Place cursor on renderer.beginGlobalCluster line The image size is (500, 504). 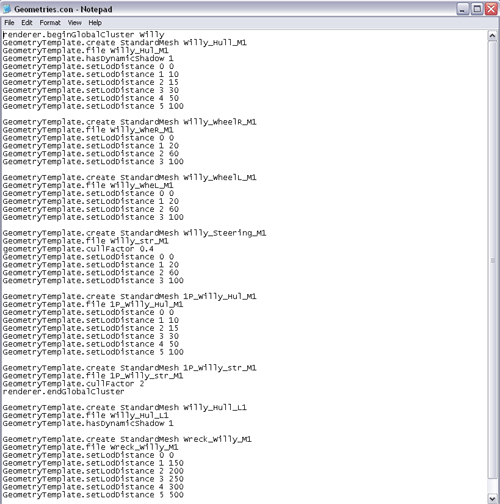coord(84,35)
